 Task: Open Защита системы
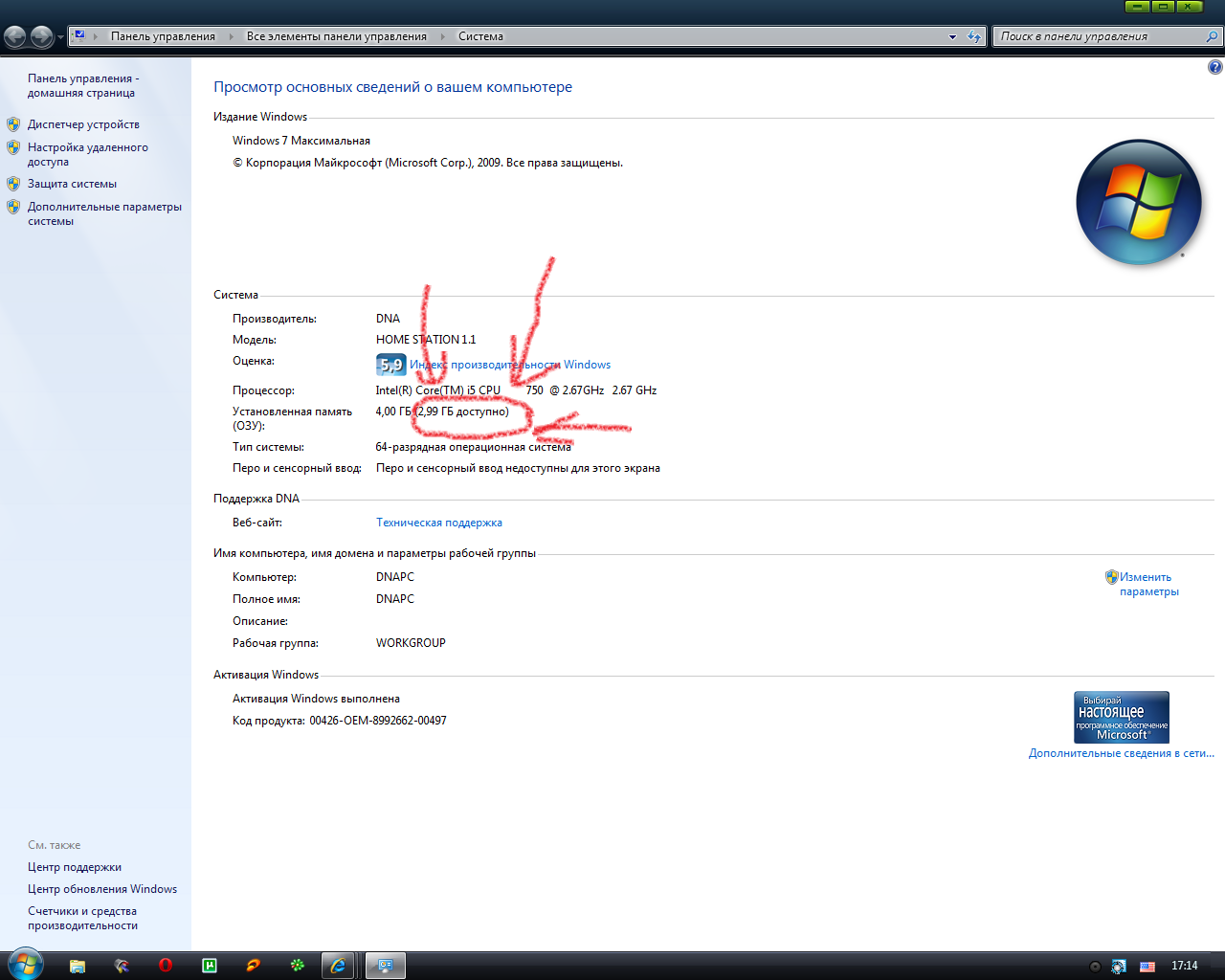coord(72,184)
